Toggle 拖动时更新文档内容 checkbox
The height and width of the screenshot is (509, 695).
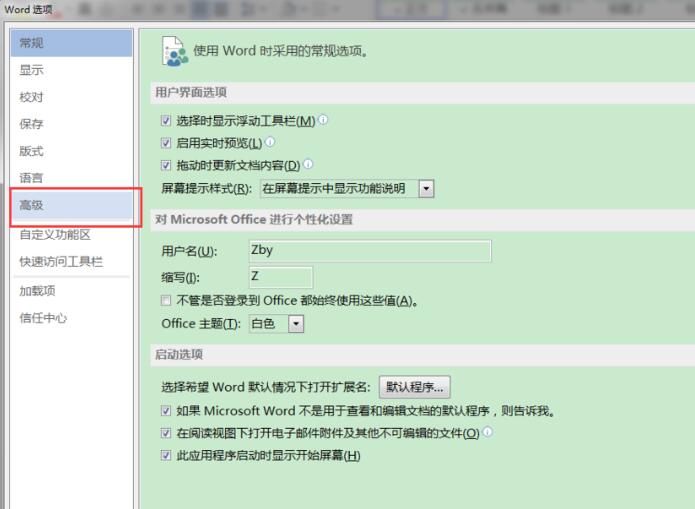166,165
